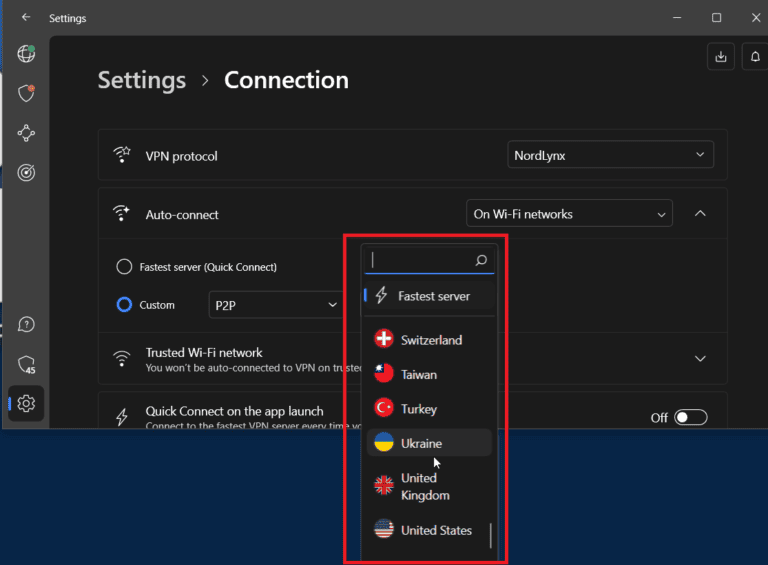The height and width of the screenshot is (565, 768).
Task: Expand the Trusted Wi-Fi network section
Action: point(700,359)
